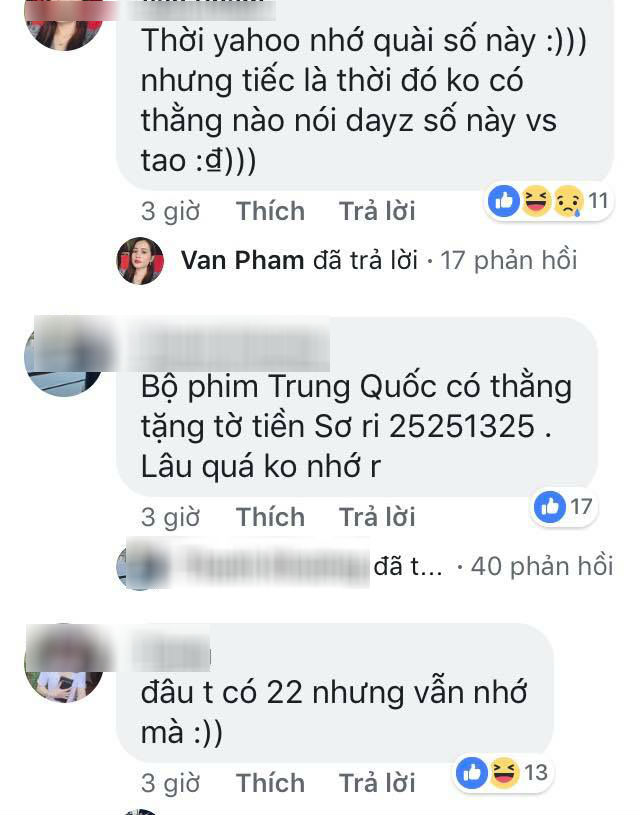
Task: Click Trả lời under '22 nhưng vẫn nhớ' comment
Action: pyautogui.click(x=377, y=783)
